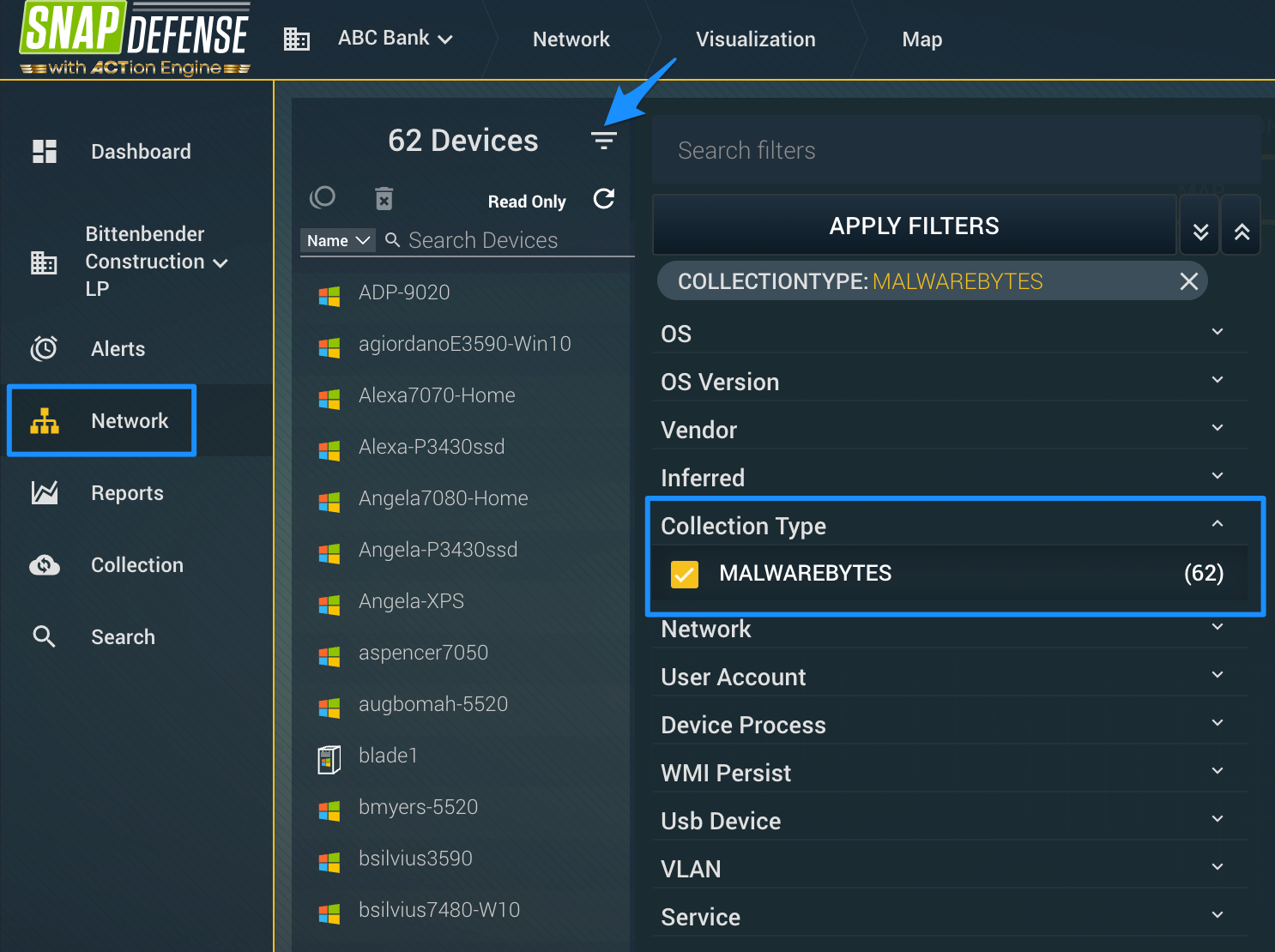
Task: Uncheck the MALWAREBYTES checkbox
Action: (685, 574)
